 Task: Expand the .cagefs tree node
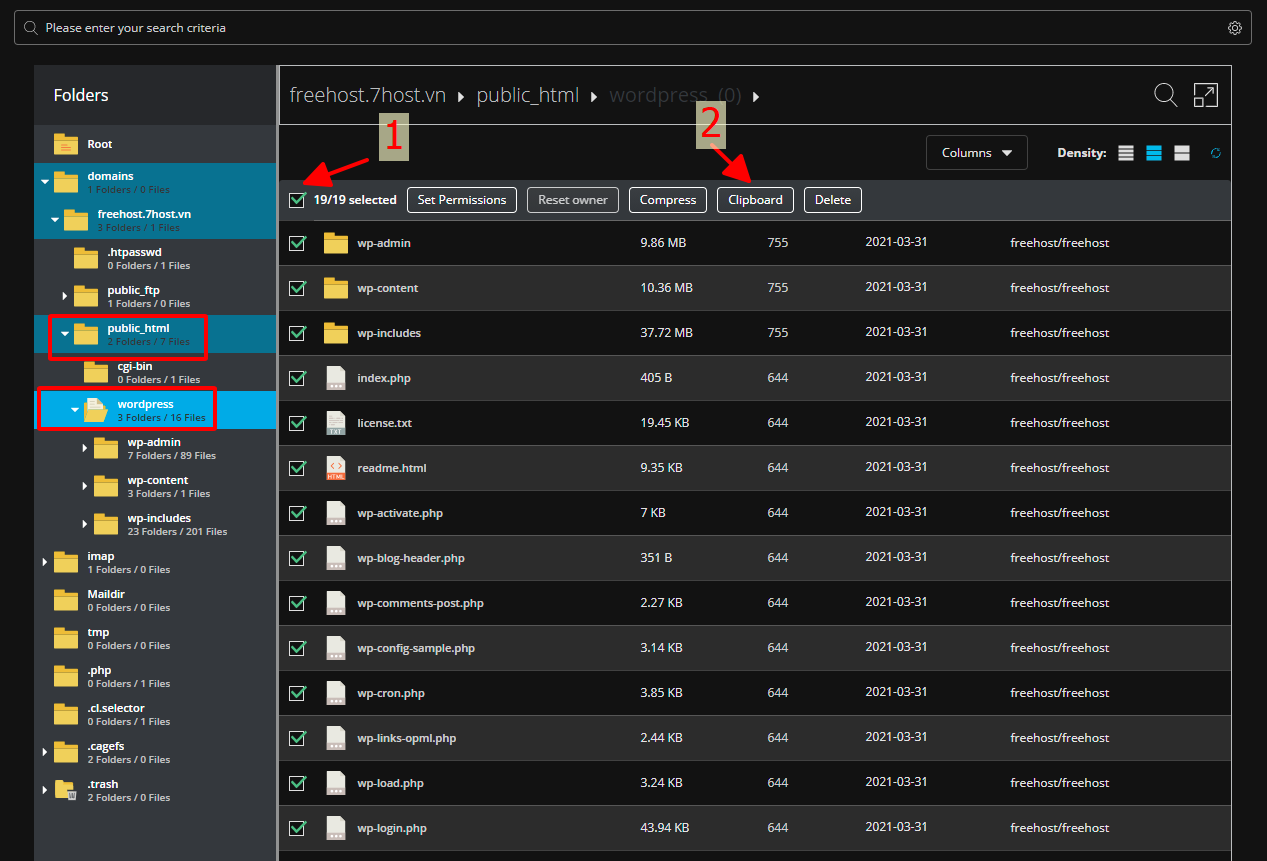[x=44, y=752]
